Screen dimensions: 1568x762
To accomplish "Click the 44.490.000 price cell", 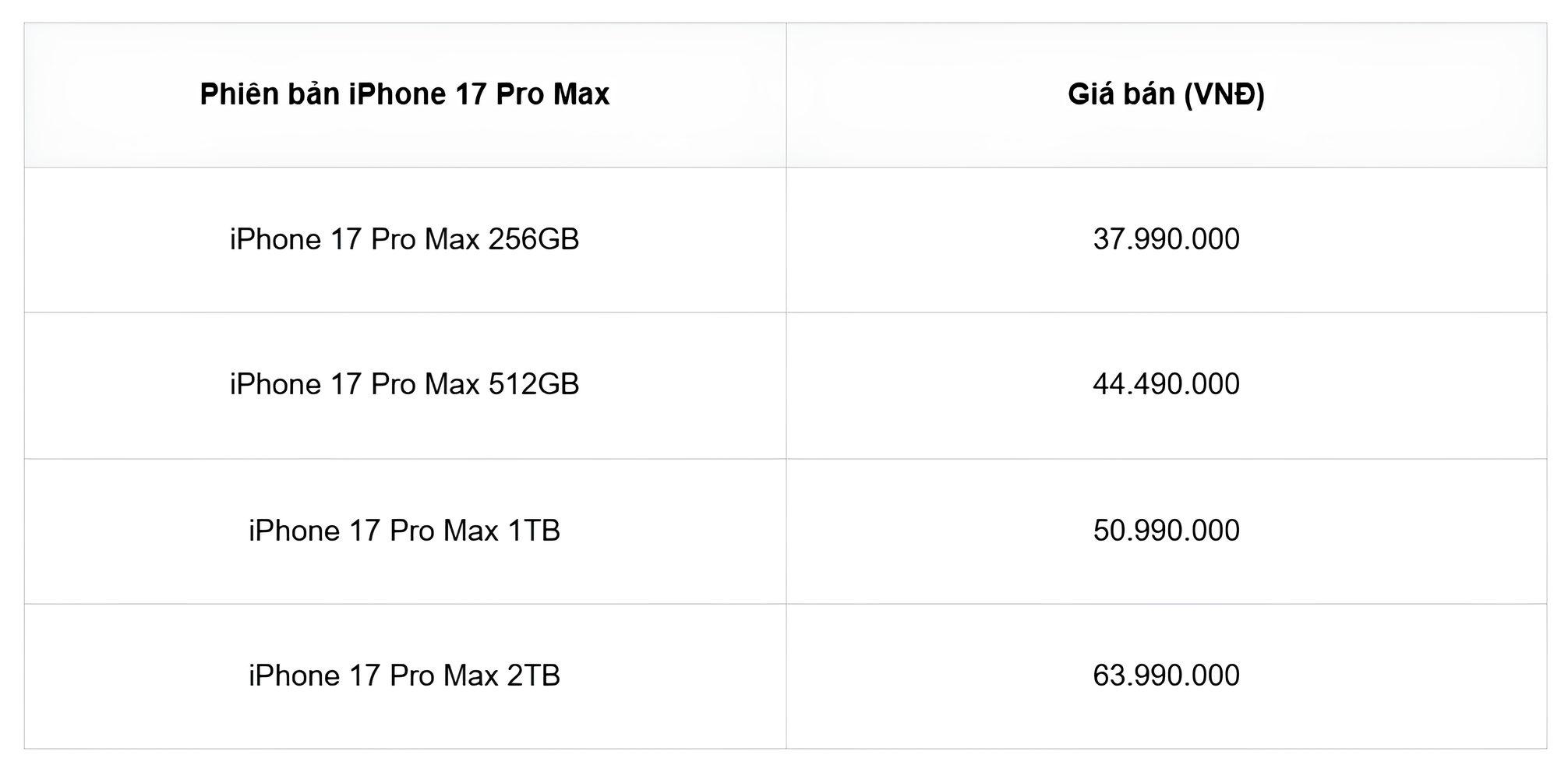I will tap(1166, 384).
